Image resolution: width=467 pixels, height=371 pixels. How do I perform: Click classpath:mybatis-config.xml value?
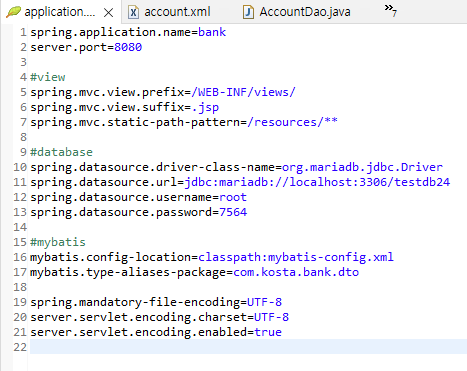[296, 257]
